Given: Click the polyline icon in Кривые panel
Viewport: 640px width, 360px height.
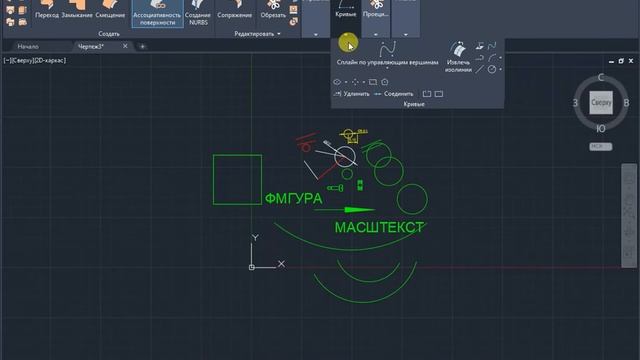Looking at the screenshot, I should tap(480, 58).
